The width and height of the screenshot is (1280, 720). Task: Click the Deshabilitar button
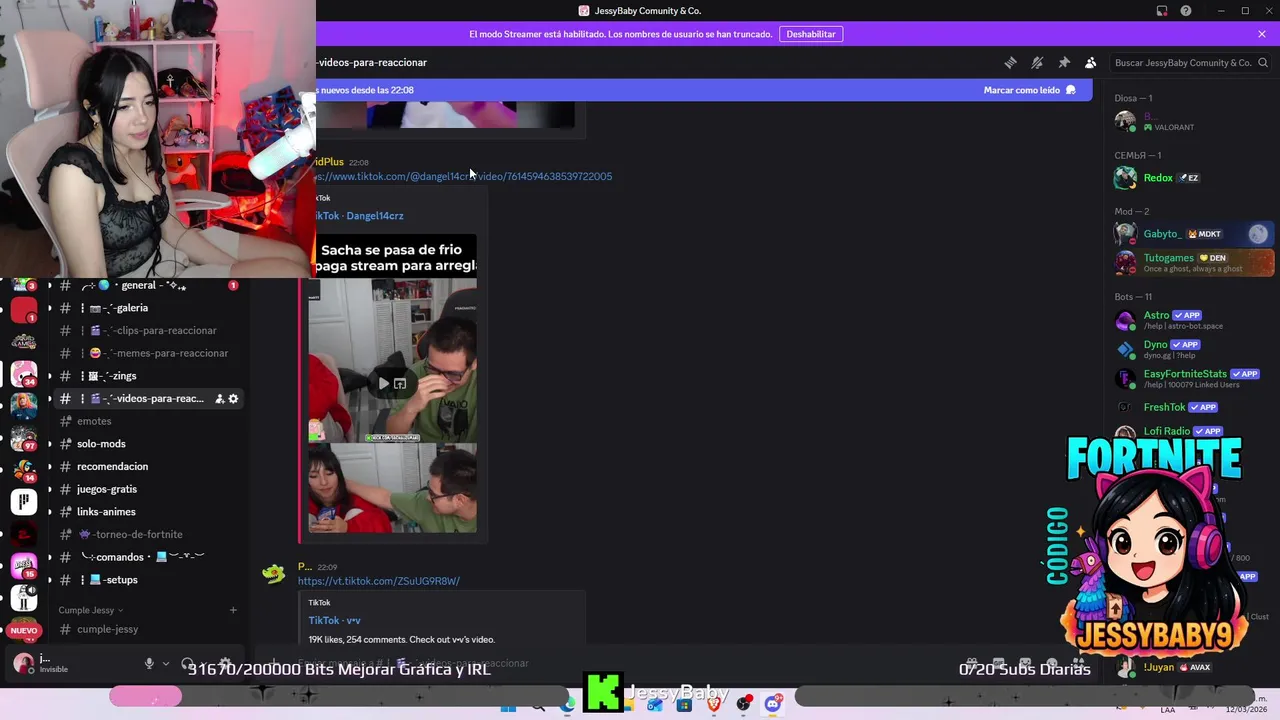pyautogui.click(x=811, y=34)
